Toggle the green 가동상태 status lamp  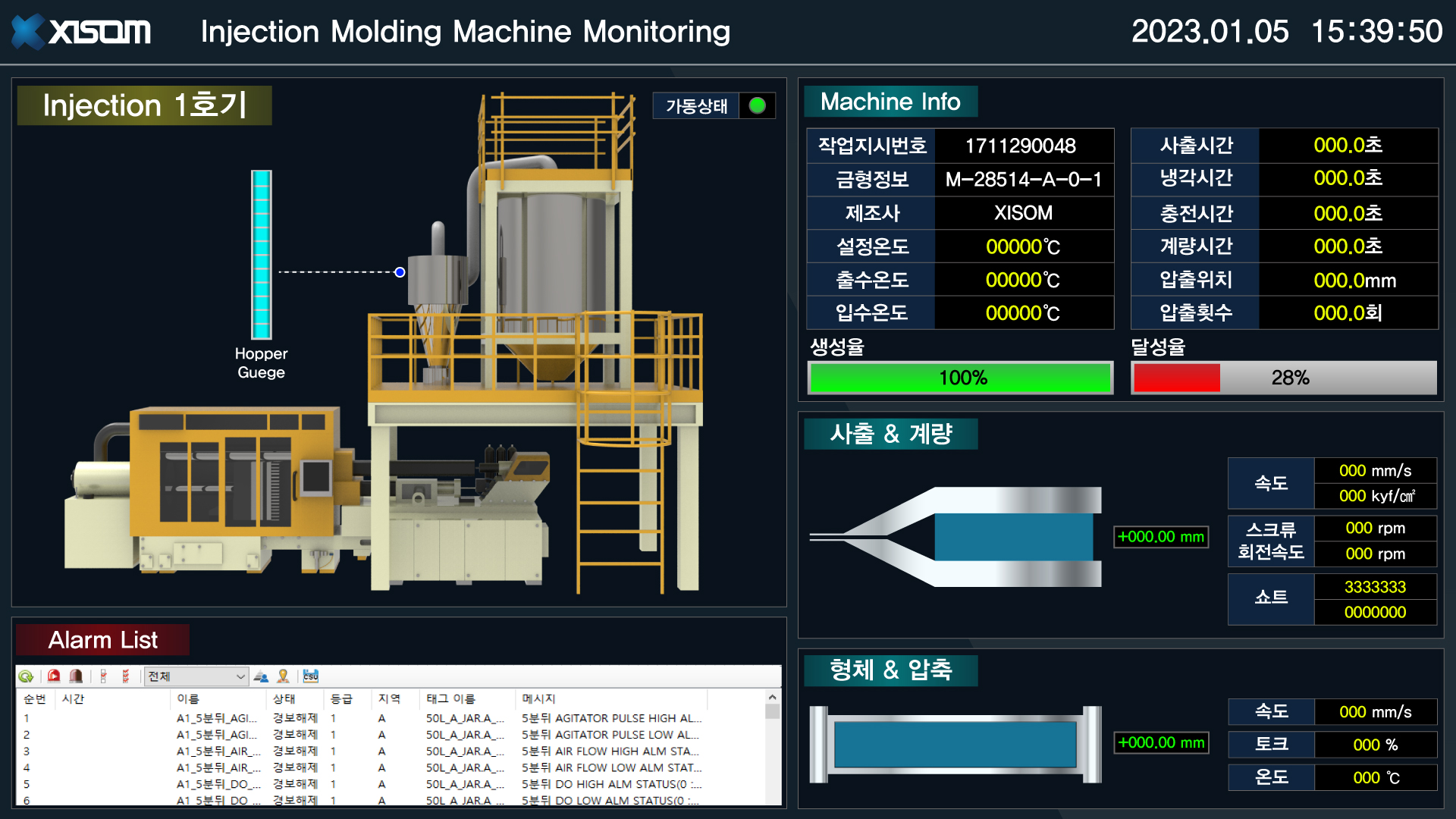[x=756, y=106]
